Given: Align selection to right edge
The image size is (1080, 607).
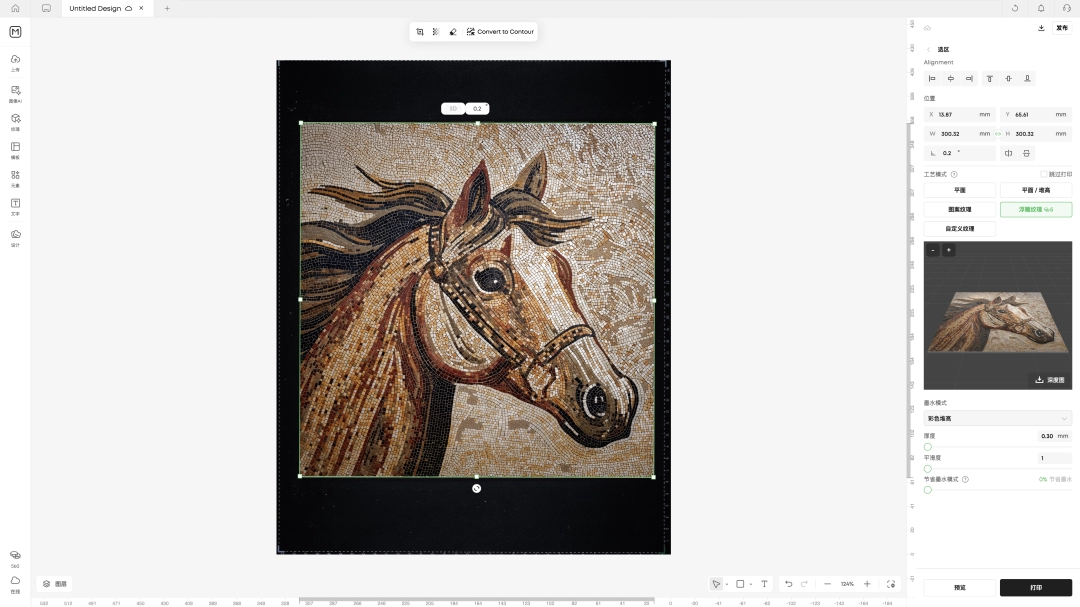Looking at the screenshot, I should [969, 79].
